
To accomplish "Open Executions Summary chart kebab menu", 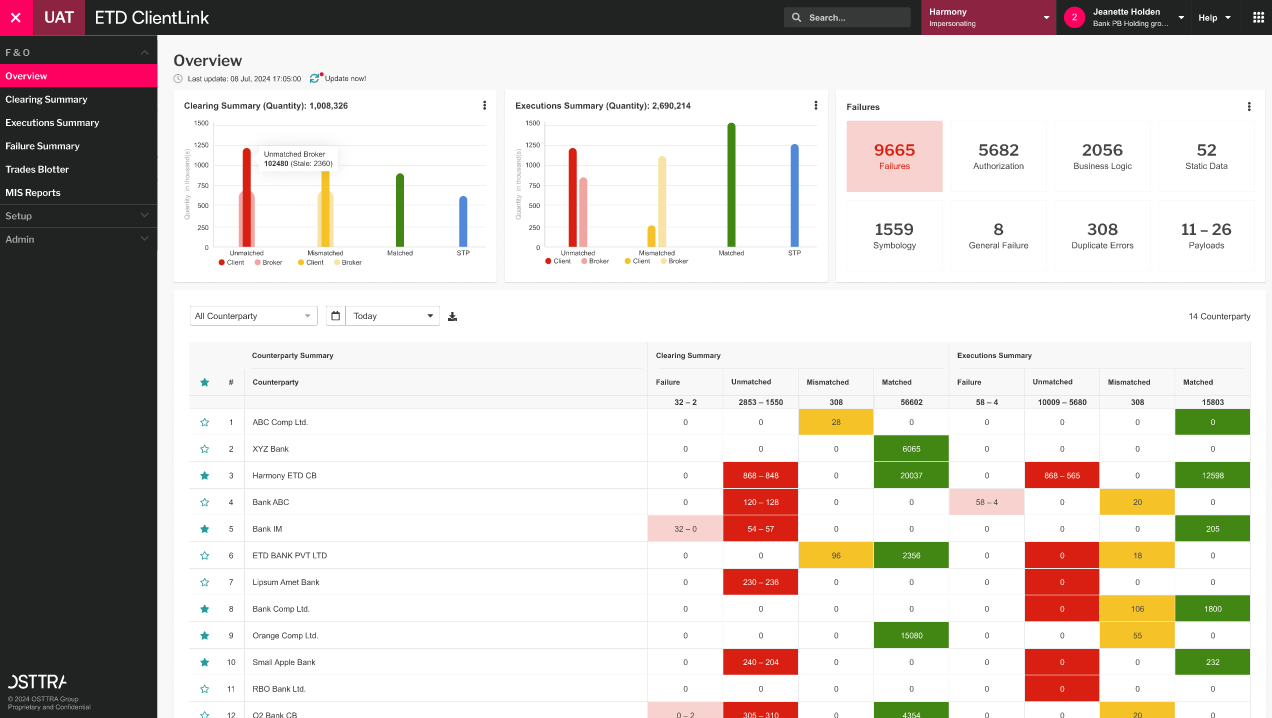I will pos(816,105).
